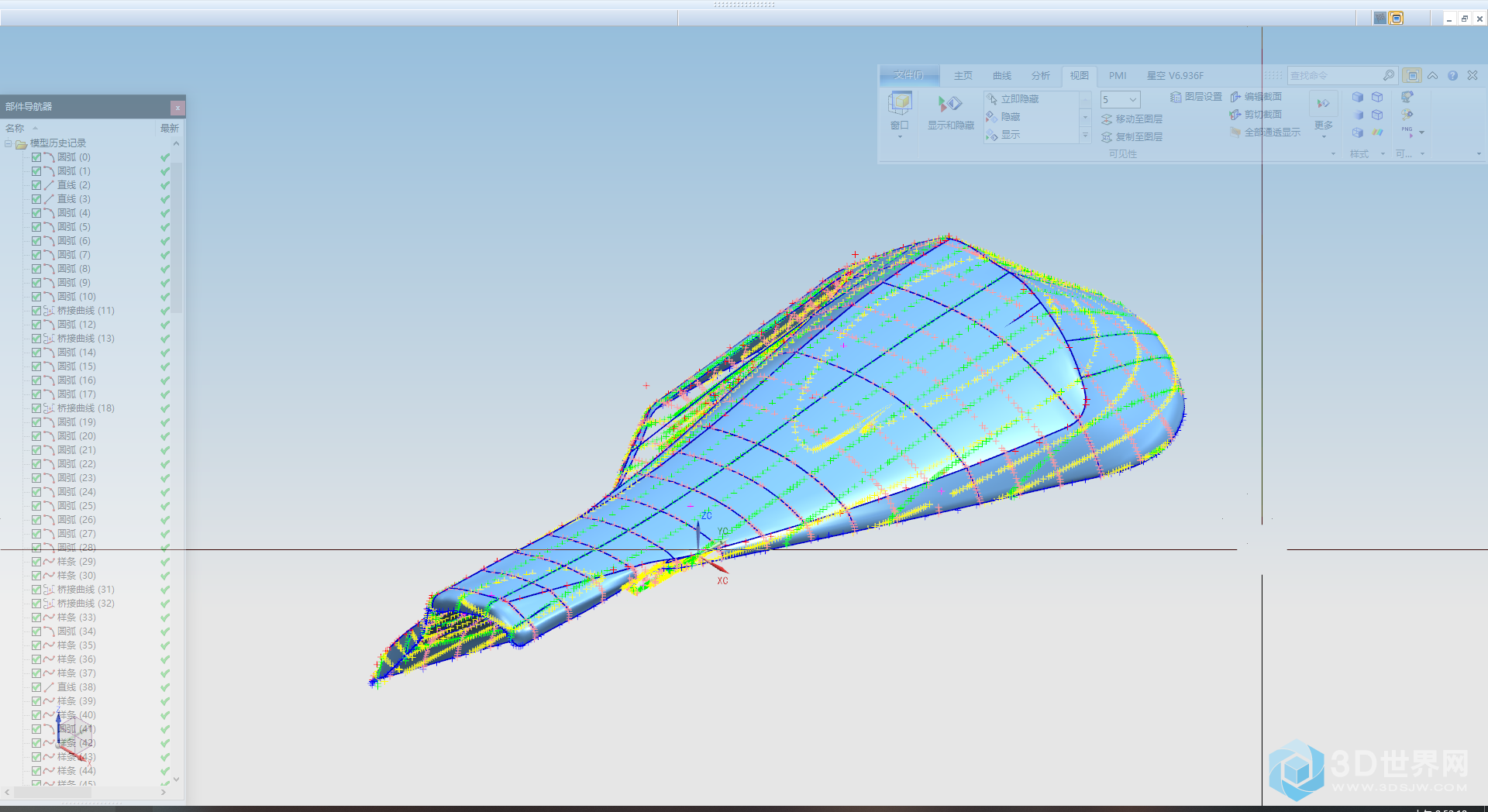Click the navigator horizontal scrollbar
Image resolution: width=1488 pixels, height=812 pixels.
pos(53,792)
